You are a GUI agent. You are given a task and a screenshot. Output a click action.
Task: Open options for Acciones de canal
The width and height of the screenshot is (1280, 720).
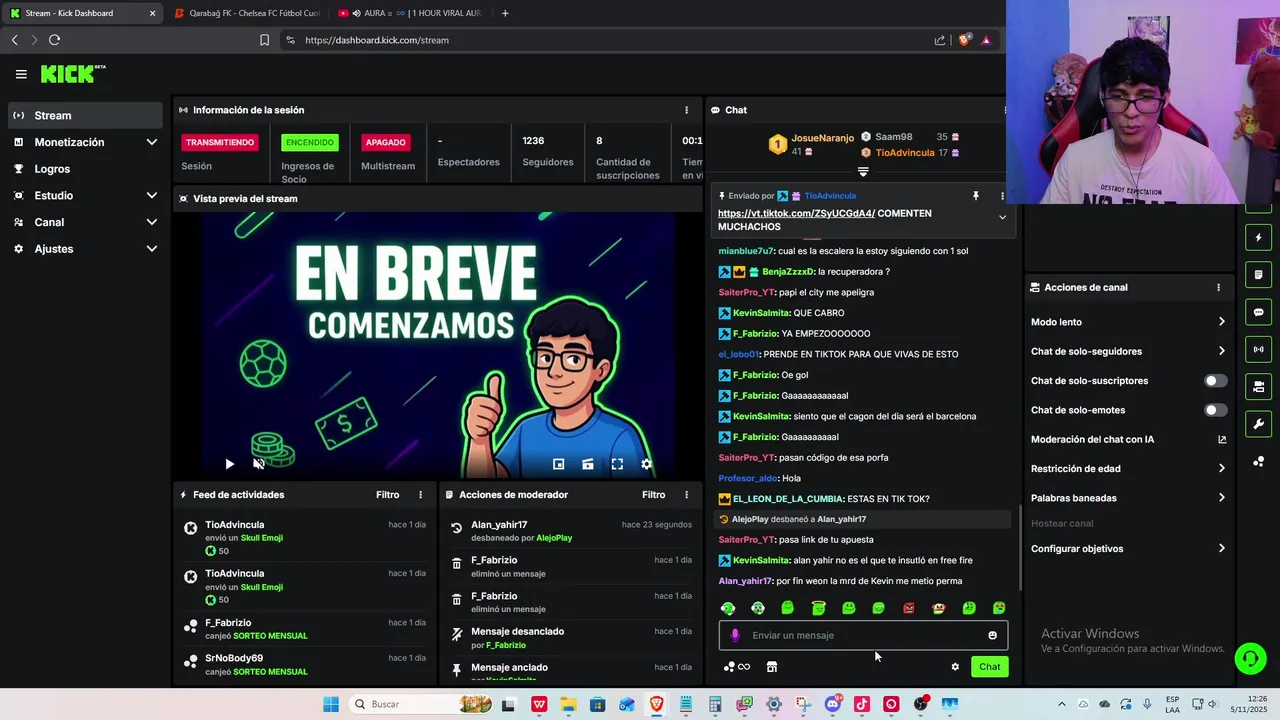(x=1218, y=287)
